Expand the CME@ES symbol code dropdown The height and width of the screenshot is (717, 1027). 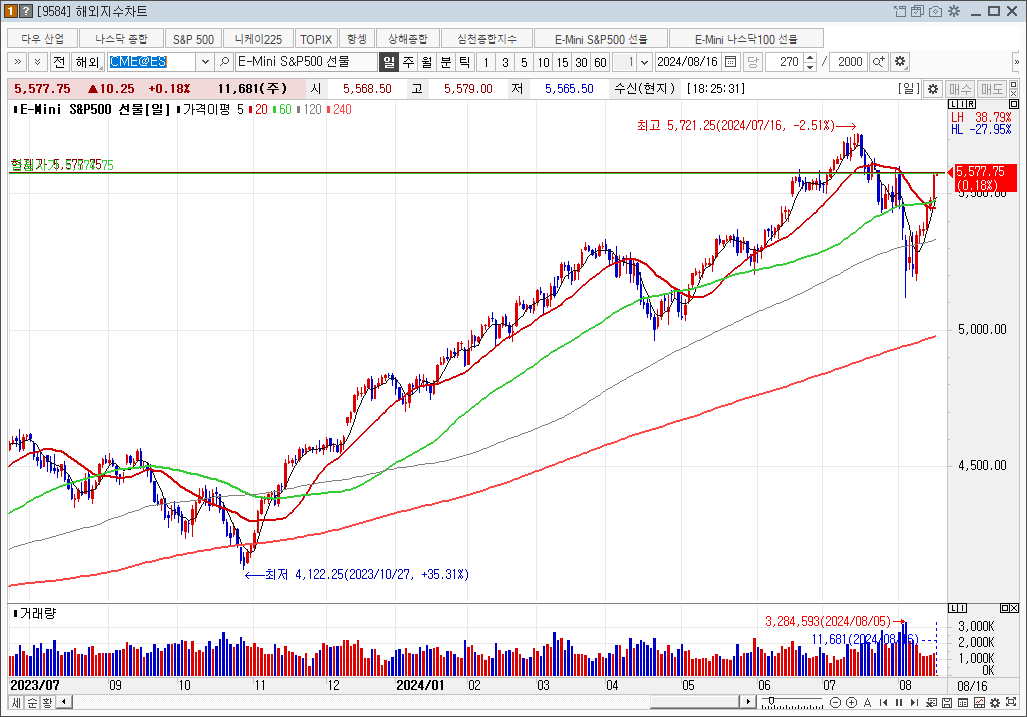pyautogui.click(x=205, y=62)
